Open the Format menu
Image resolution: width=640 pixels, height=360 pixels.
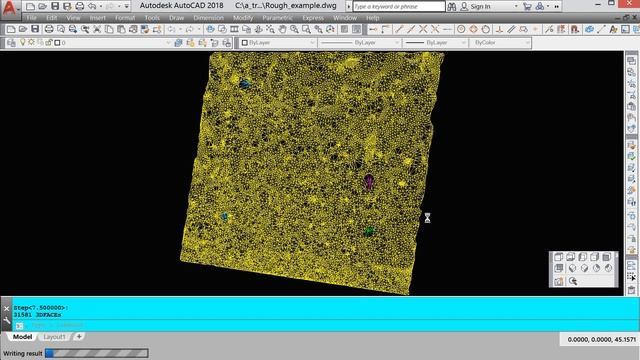pyautogui.click(x=125, y=18)
